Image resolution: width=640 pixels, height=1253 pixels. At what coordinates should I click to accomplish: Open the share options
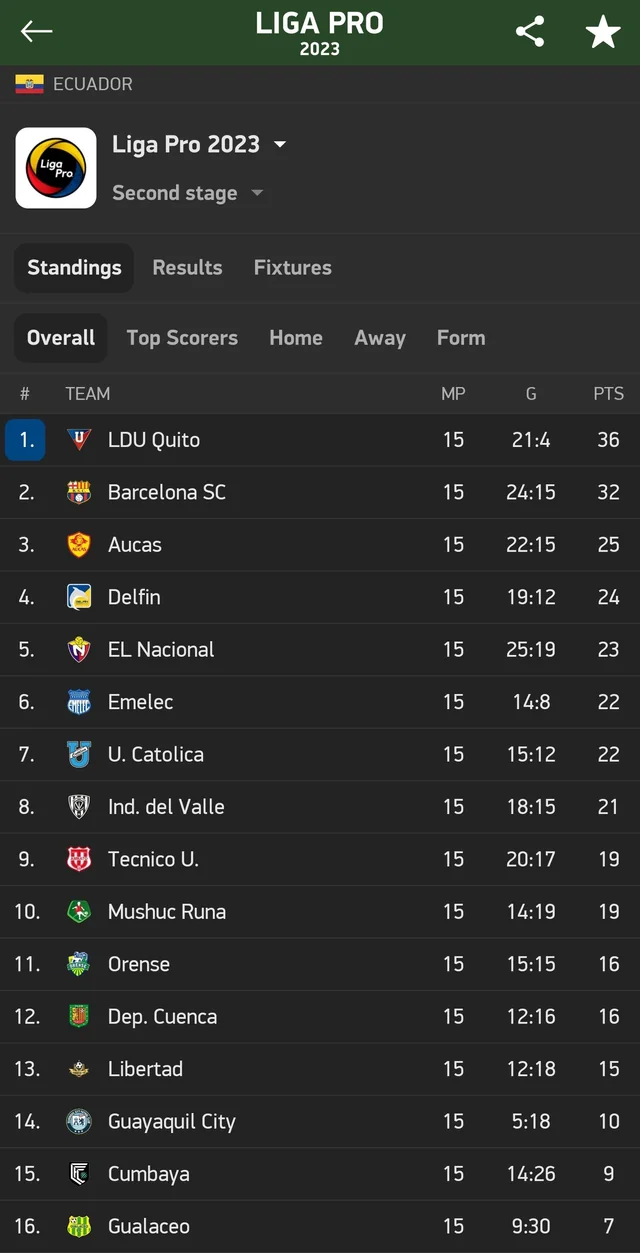(529, 31)
